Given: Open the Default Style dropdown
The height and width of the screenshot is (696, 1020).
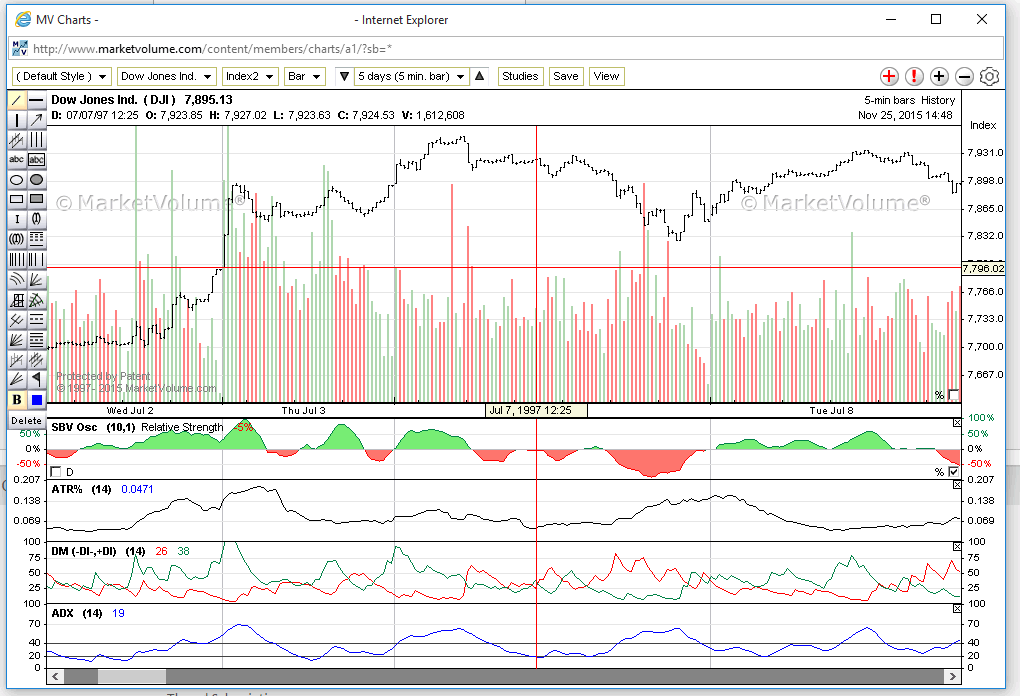Looking at the screenshot, I should click(x=62, y=76).
